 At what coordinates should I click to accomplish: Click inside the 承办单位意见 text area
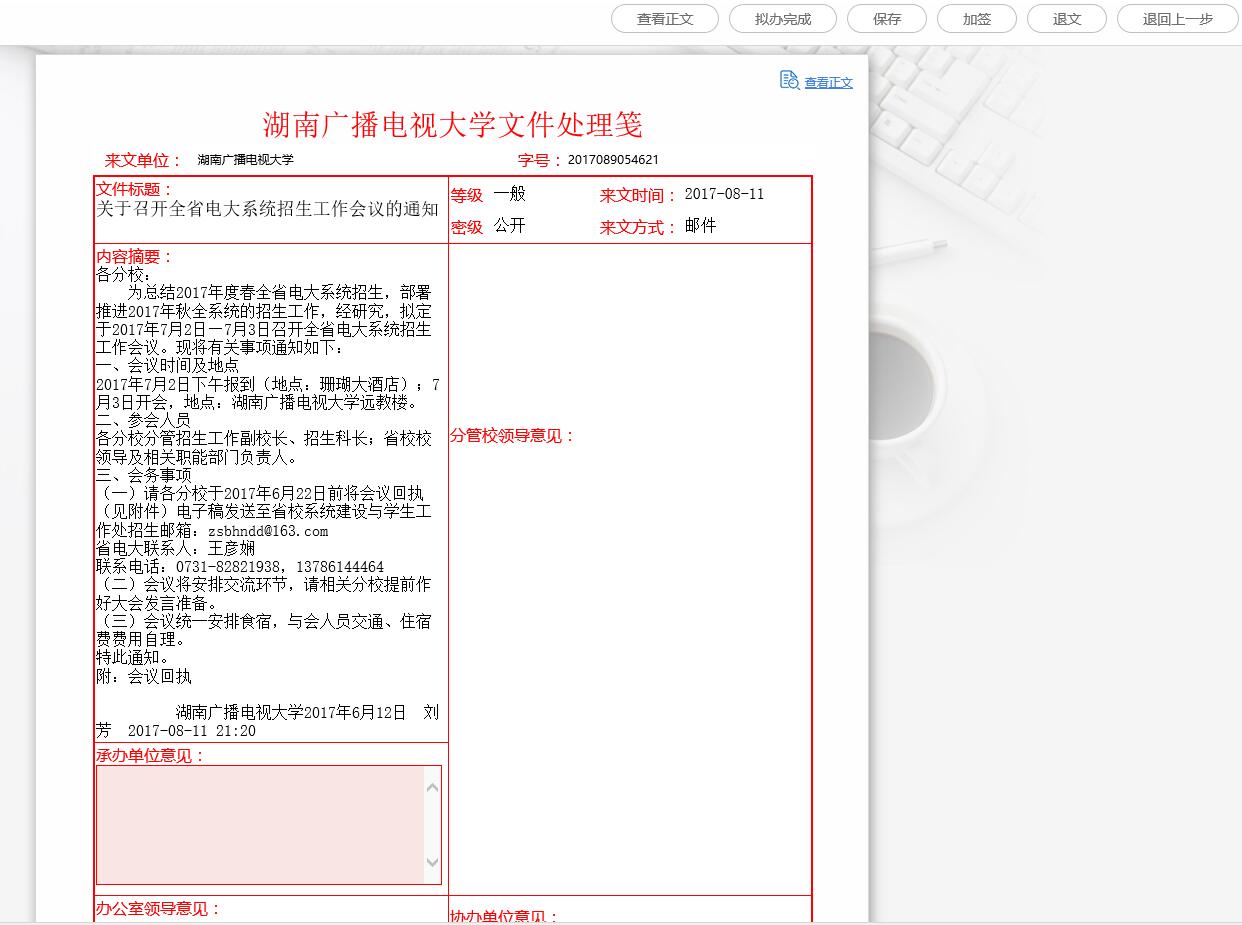point(260,825)
